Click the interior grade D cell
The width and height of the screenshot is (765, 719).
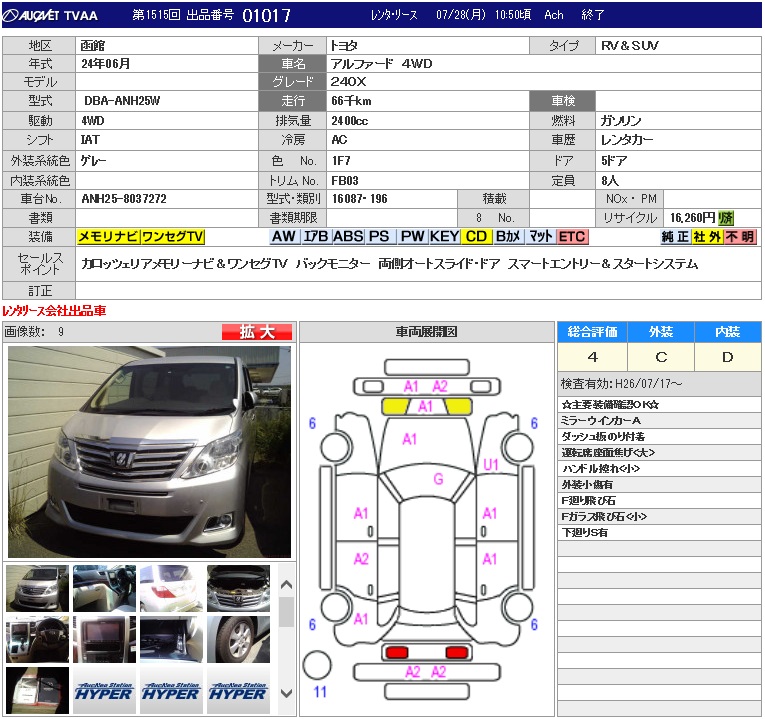(727, 357)
